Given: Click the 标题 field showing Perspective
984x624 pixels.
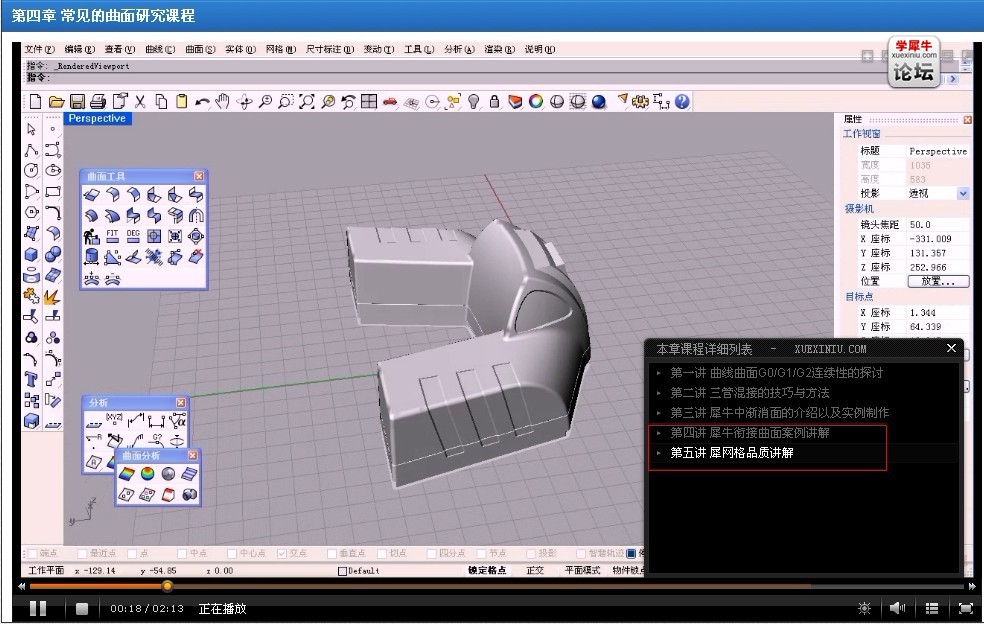Looking at the screenshot, I should click(x=939, y=151).
